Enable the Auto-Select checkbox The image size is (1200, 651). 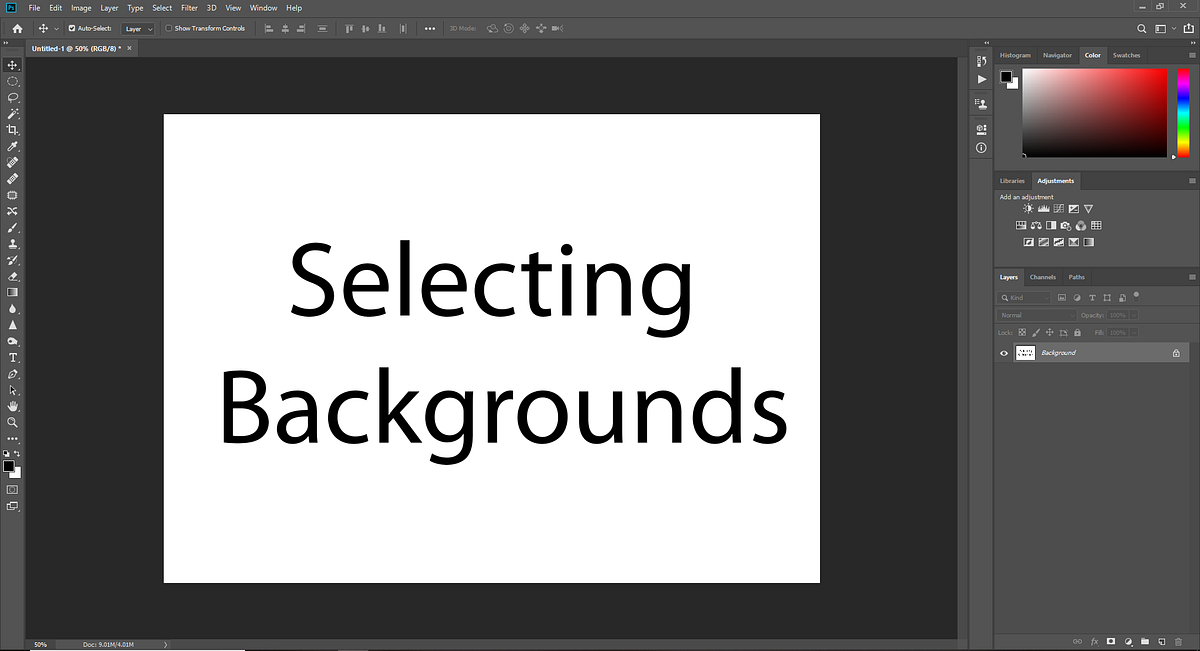click(70, 28)
